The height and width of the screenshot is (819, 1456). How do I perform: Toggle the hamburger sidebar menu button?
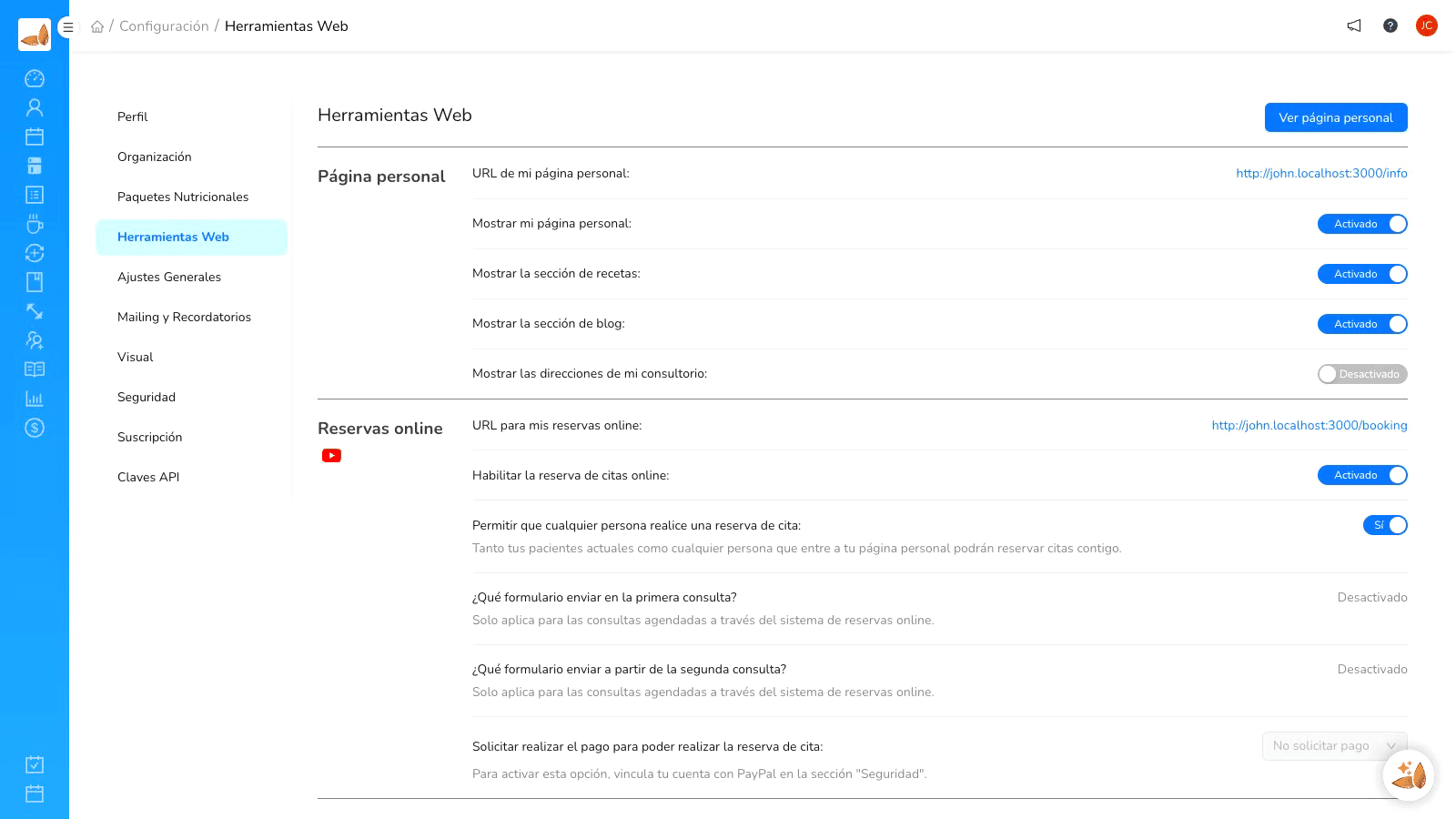(x=67, y=27)
